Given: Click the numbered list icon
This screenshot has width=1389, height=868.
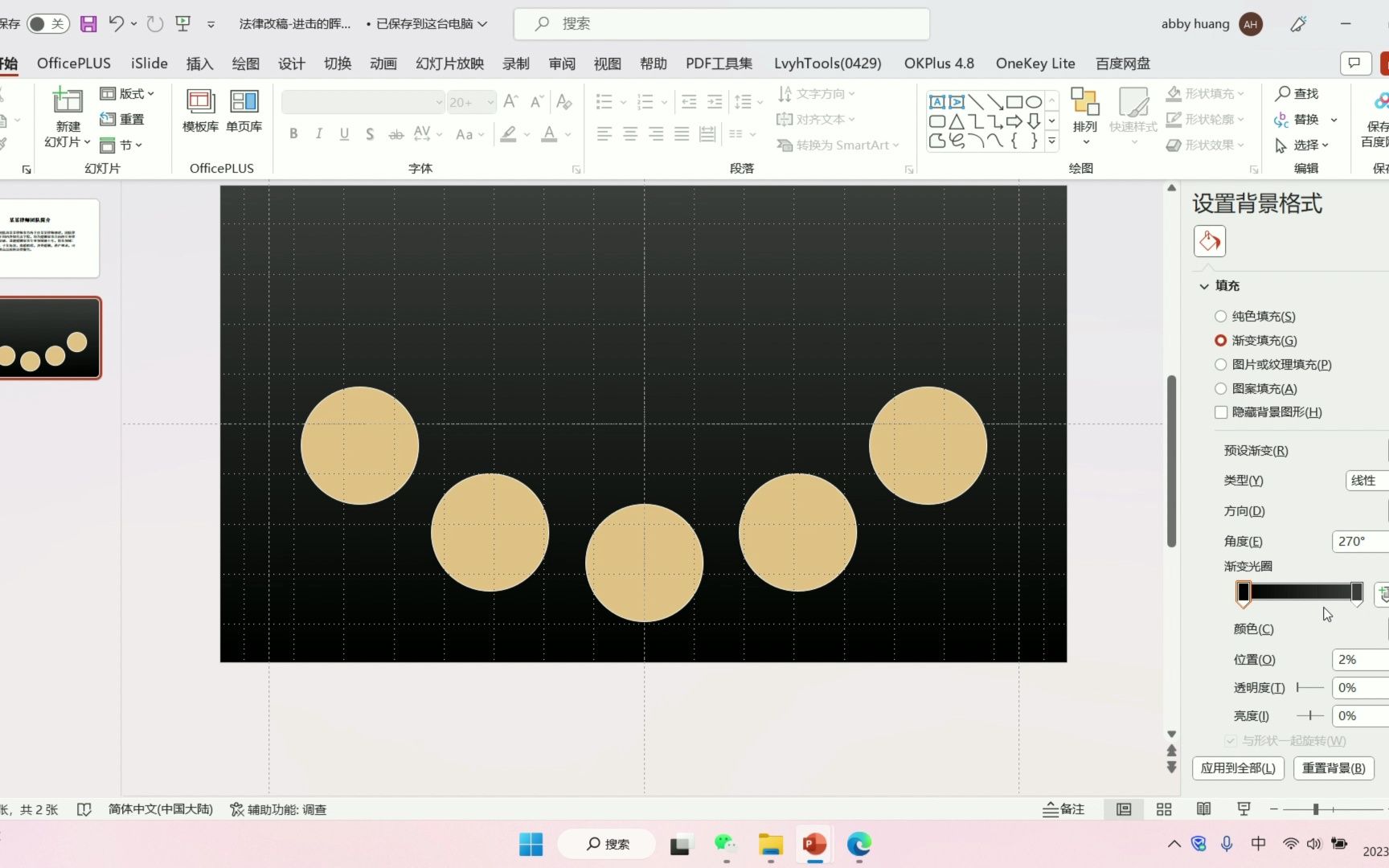Looking at the screenshot, I should coord(645,102).
